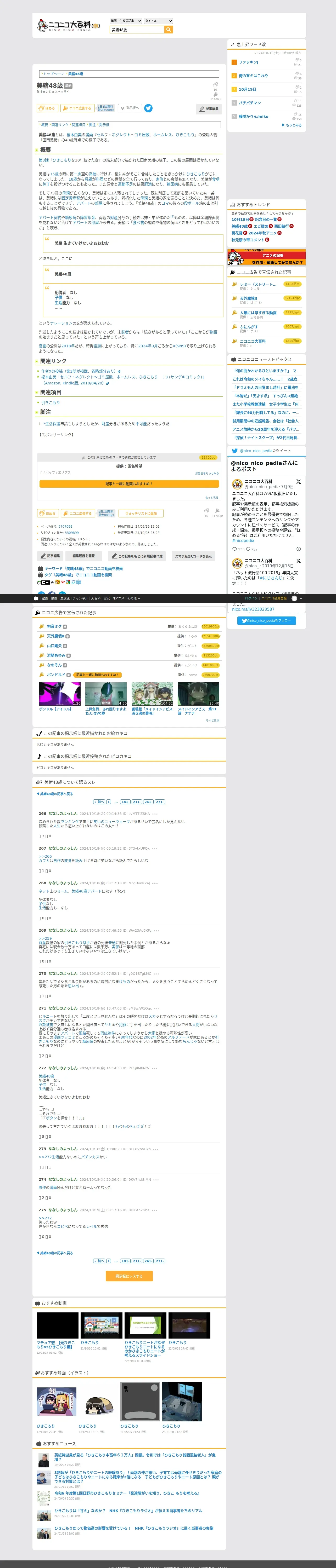The height and width of the screenshot is (1568, 336).
Task: Open the 浜崎あゆみ advertised article link
Action: click(55, 656)
